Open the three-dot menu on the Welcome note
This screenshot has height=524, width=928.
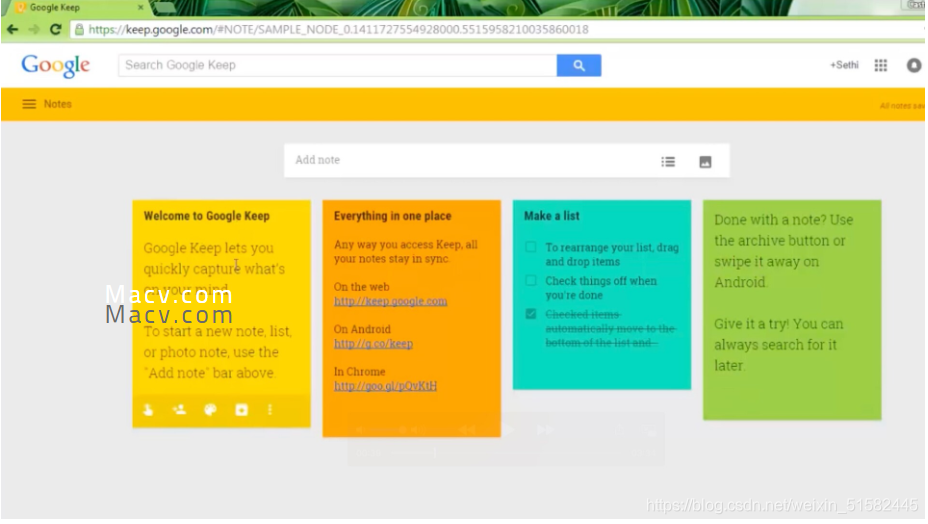point(270,410)
